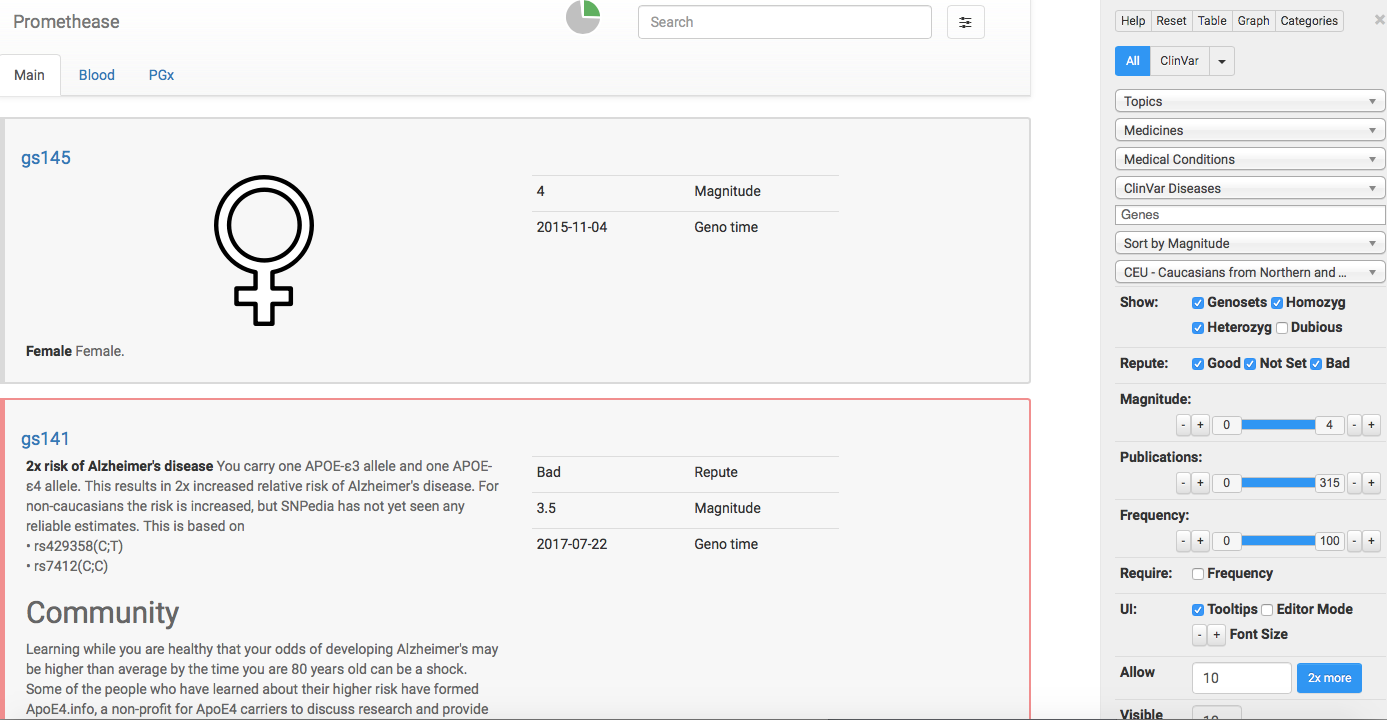
Task: Select the All filter button
Action: (1133, 61)
